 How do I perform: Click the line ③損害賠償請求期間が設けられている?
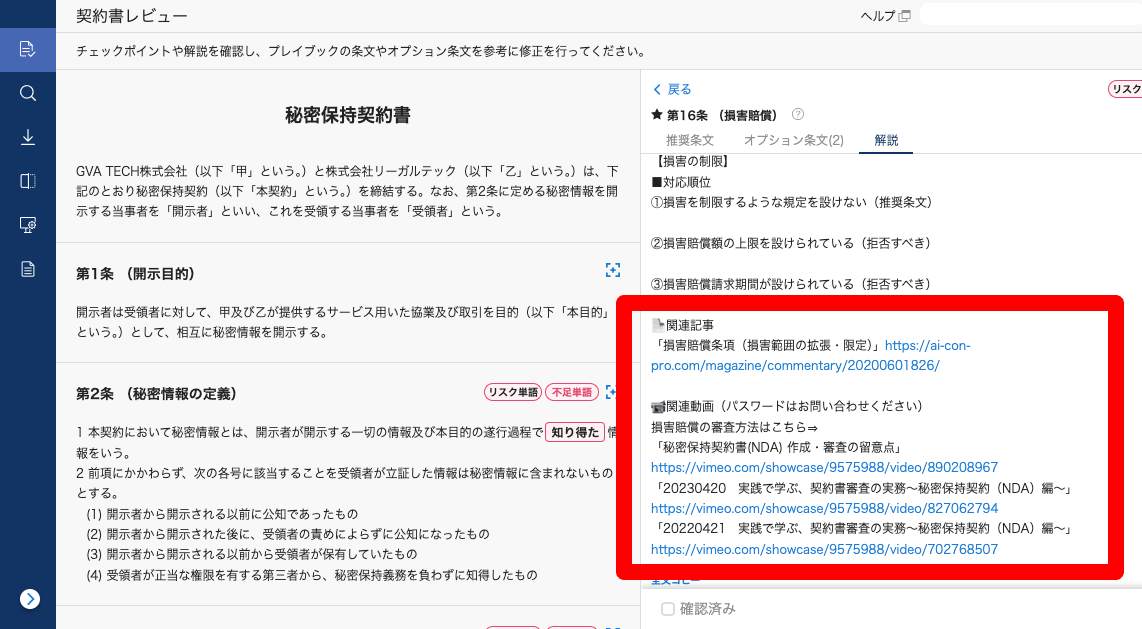coord(792,284)
